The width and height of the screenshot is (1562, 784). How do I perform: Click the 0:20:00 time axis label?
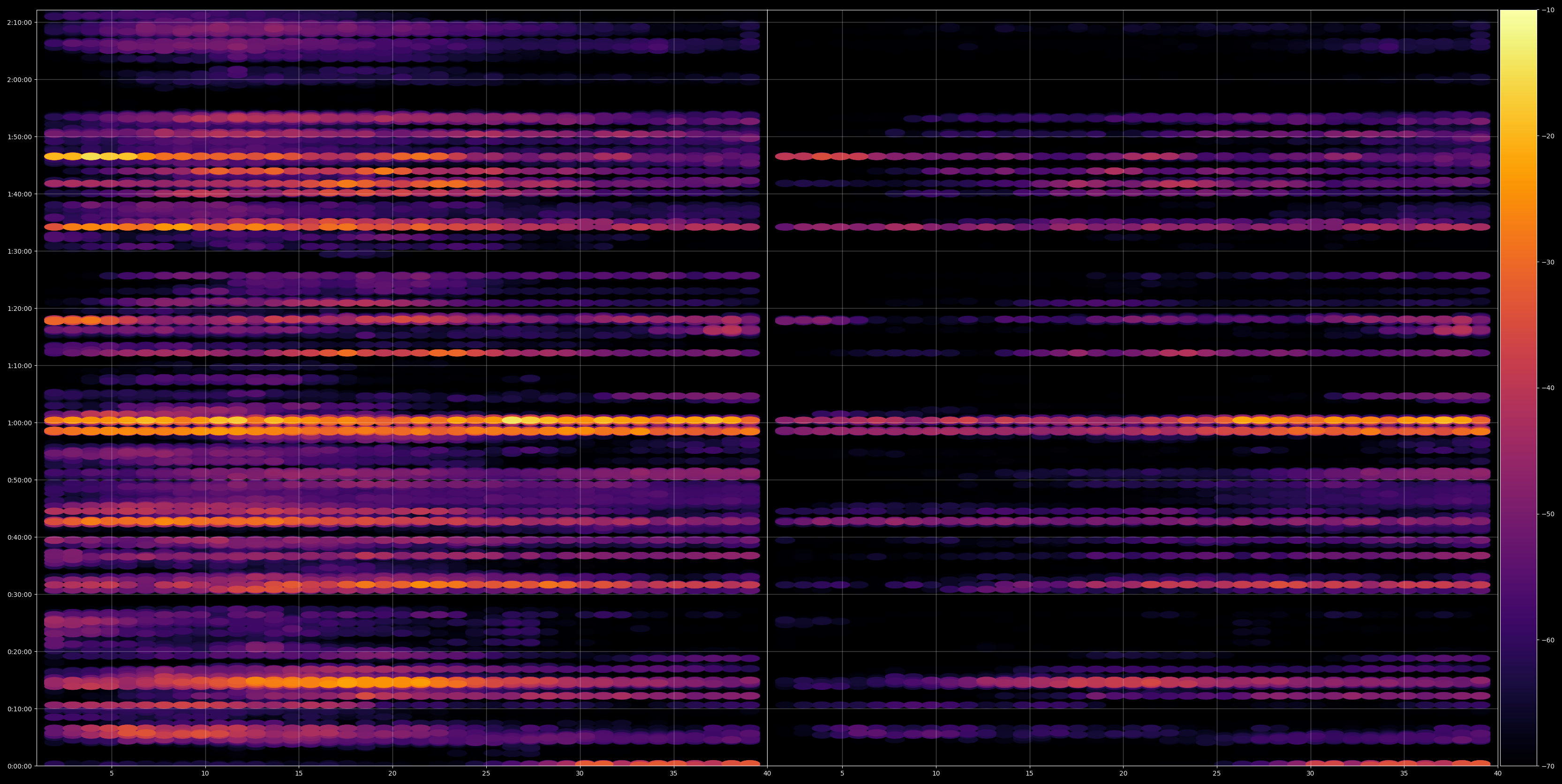point(19,652)
